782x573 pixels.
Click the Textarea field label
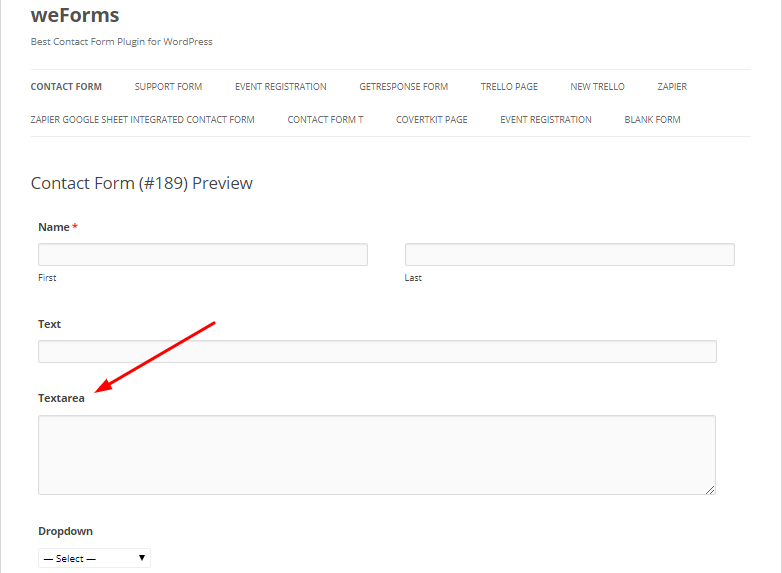pos(61,398)
